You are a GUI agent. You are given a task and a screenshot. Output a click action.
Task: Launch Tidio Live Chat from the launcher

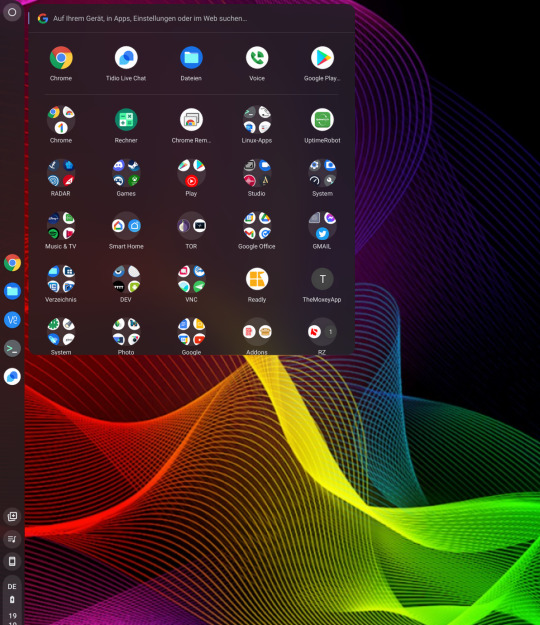point(126,58)
